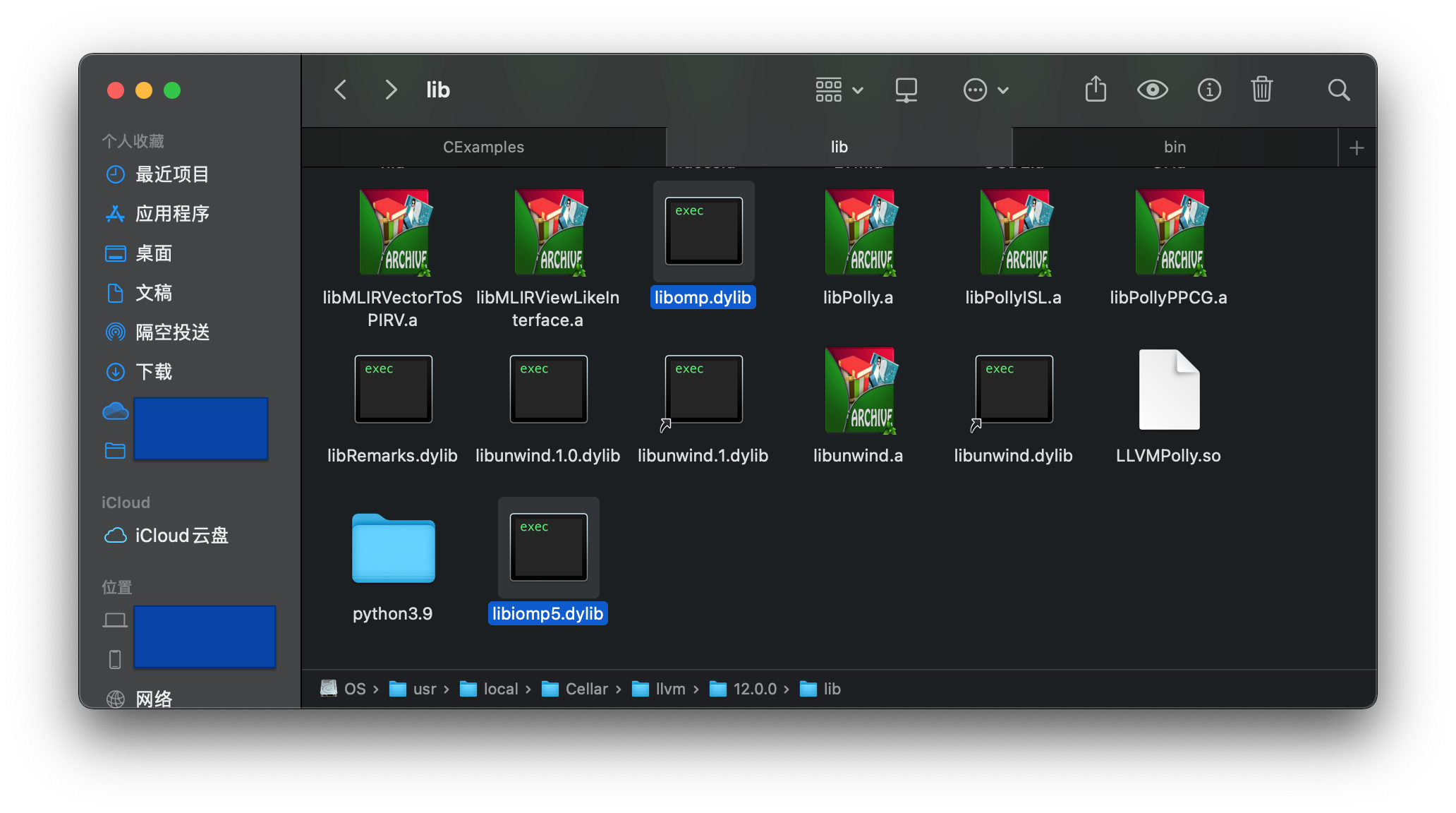Image resolution: width=1456 pixels, height=813 pixels.
Task: Add a new tab with plus button
Action: coord(1356,147)
